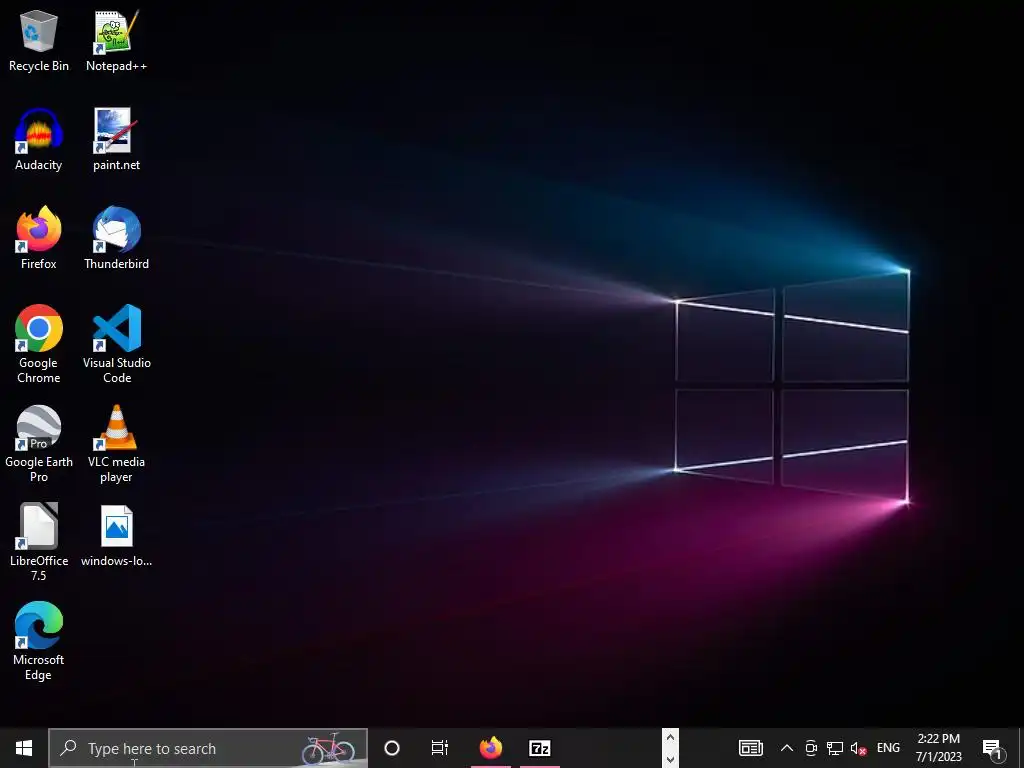This screenshot has height=768, width=1024.
Task: Select the Thunderbird desktop shortcut
Action: pos(116,238)
